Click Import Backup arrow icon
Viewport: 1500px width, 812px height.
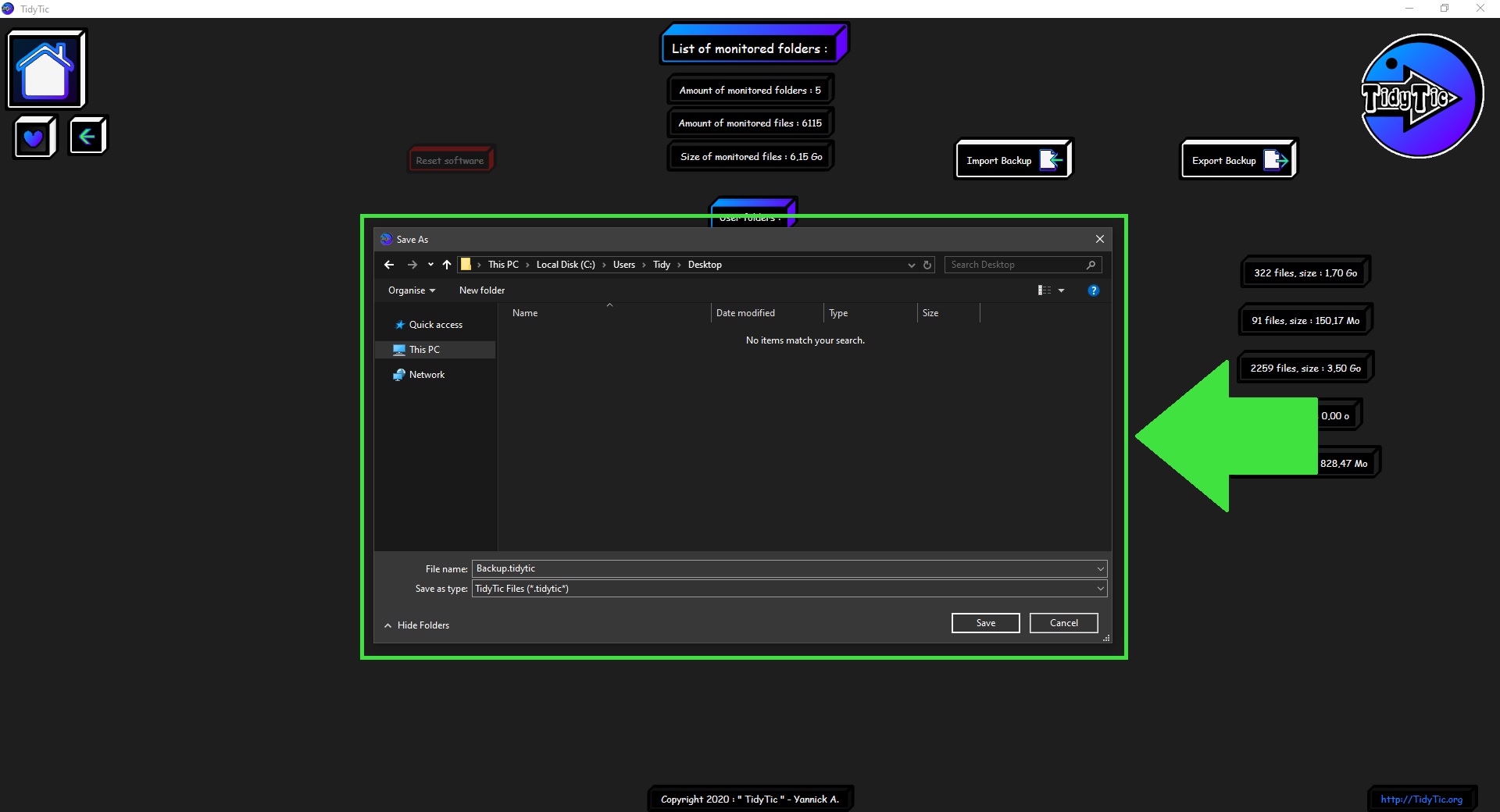click(x=1051, y=159)
